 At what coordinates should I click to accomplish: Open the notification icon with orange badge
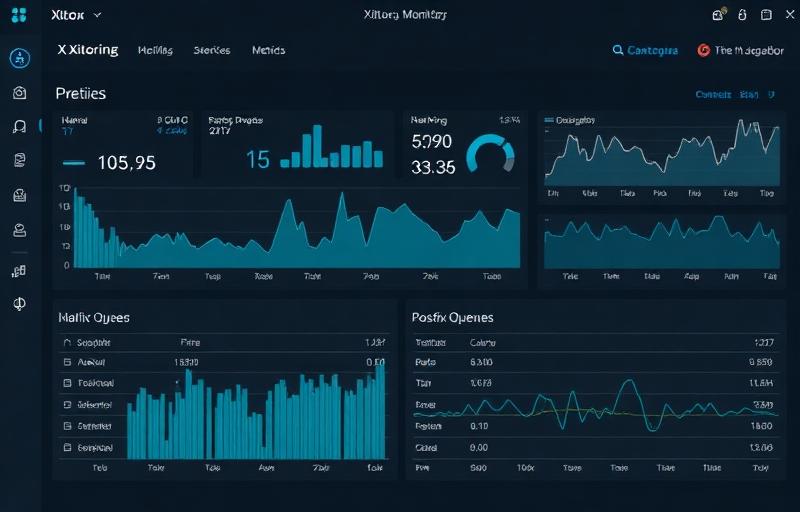tap(717, 15)
